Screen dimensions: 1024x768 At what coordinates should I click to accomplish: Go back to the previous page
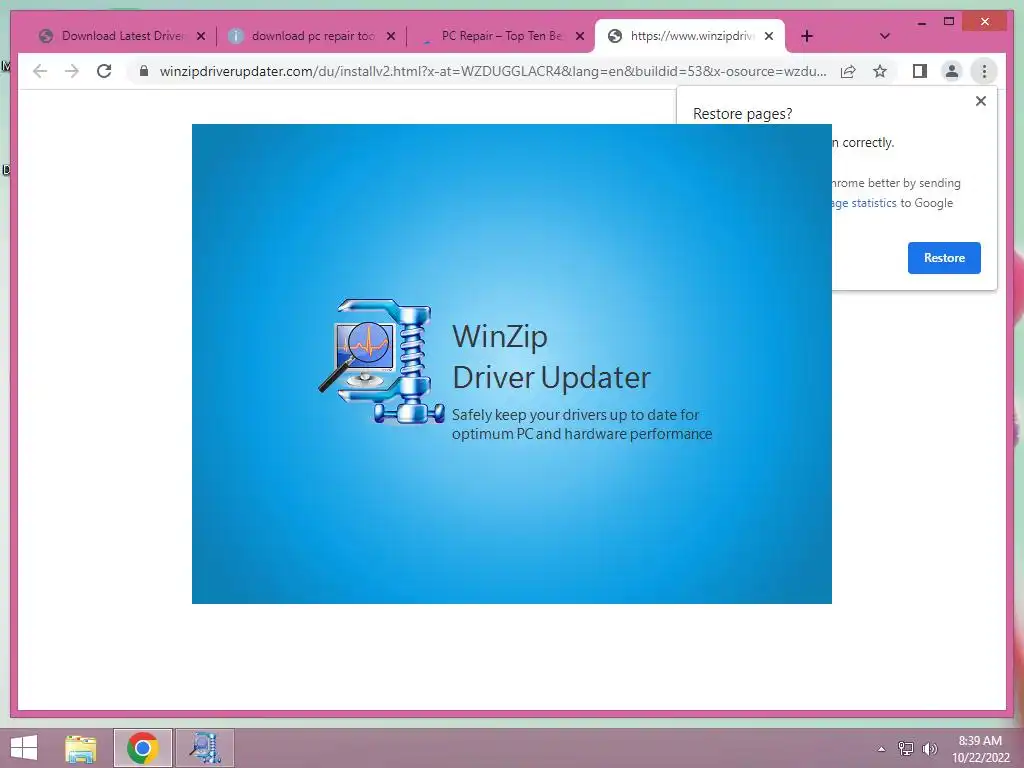[x=40, y=71]
